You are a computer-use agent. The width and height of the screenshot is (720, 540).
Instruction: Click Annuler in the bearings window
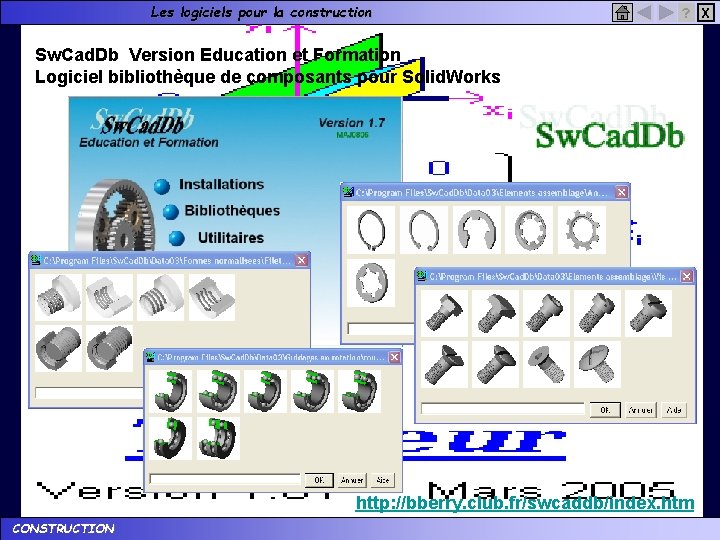click(x=352, y=480)
